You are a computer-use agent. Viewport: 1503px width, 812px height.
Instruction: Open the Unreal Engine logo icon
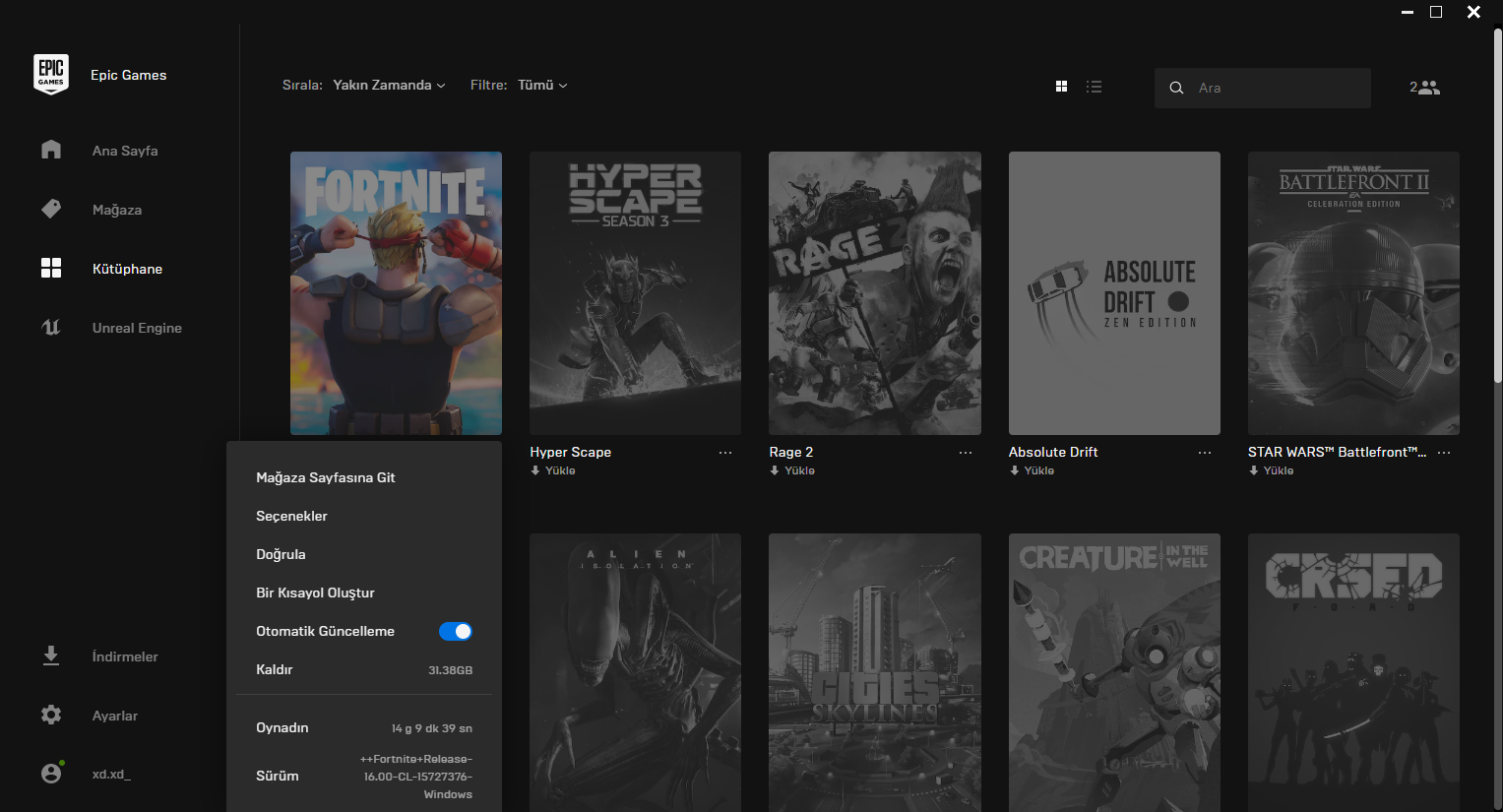tap(51, 327)
